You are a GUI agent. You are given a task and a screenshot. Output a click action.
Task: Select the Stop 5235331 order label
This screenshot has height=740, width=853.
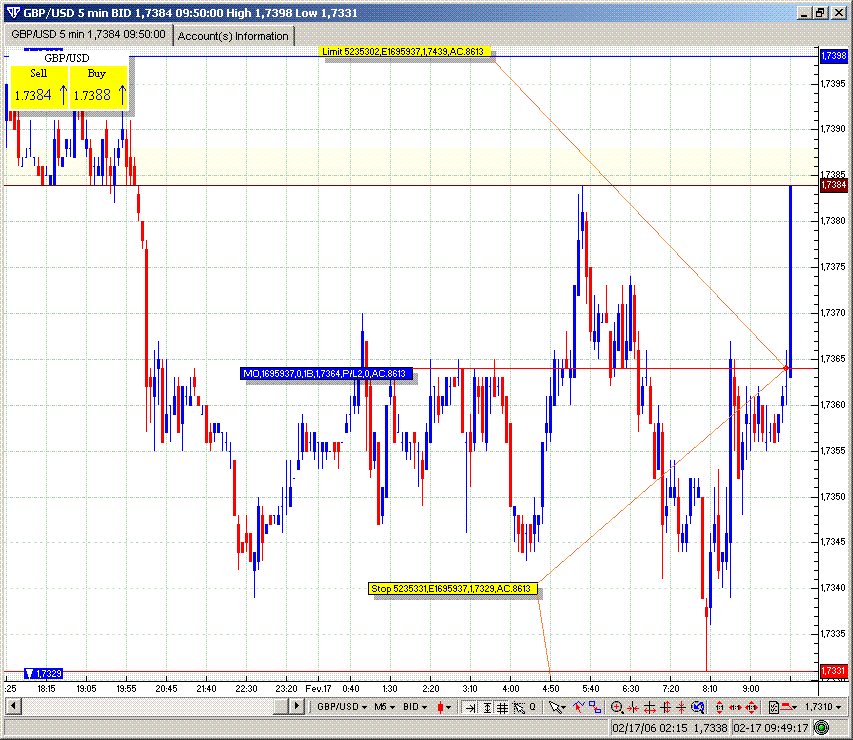pyautogui.click(x=453, y=588)
